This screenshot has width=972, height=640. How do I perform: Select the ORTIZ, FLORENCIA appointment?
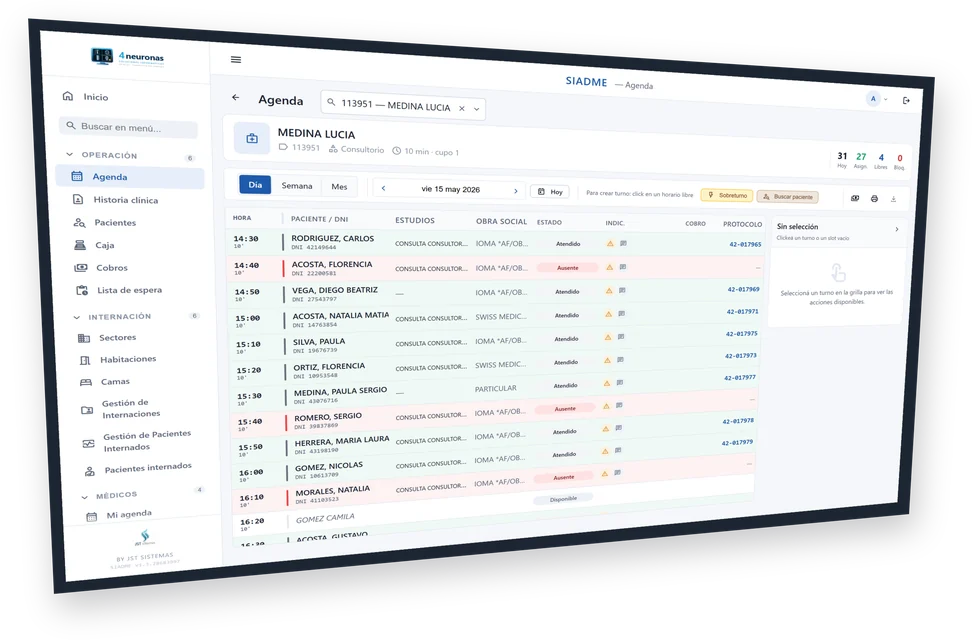(x=493, y=367)
